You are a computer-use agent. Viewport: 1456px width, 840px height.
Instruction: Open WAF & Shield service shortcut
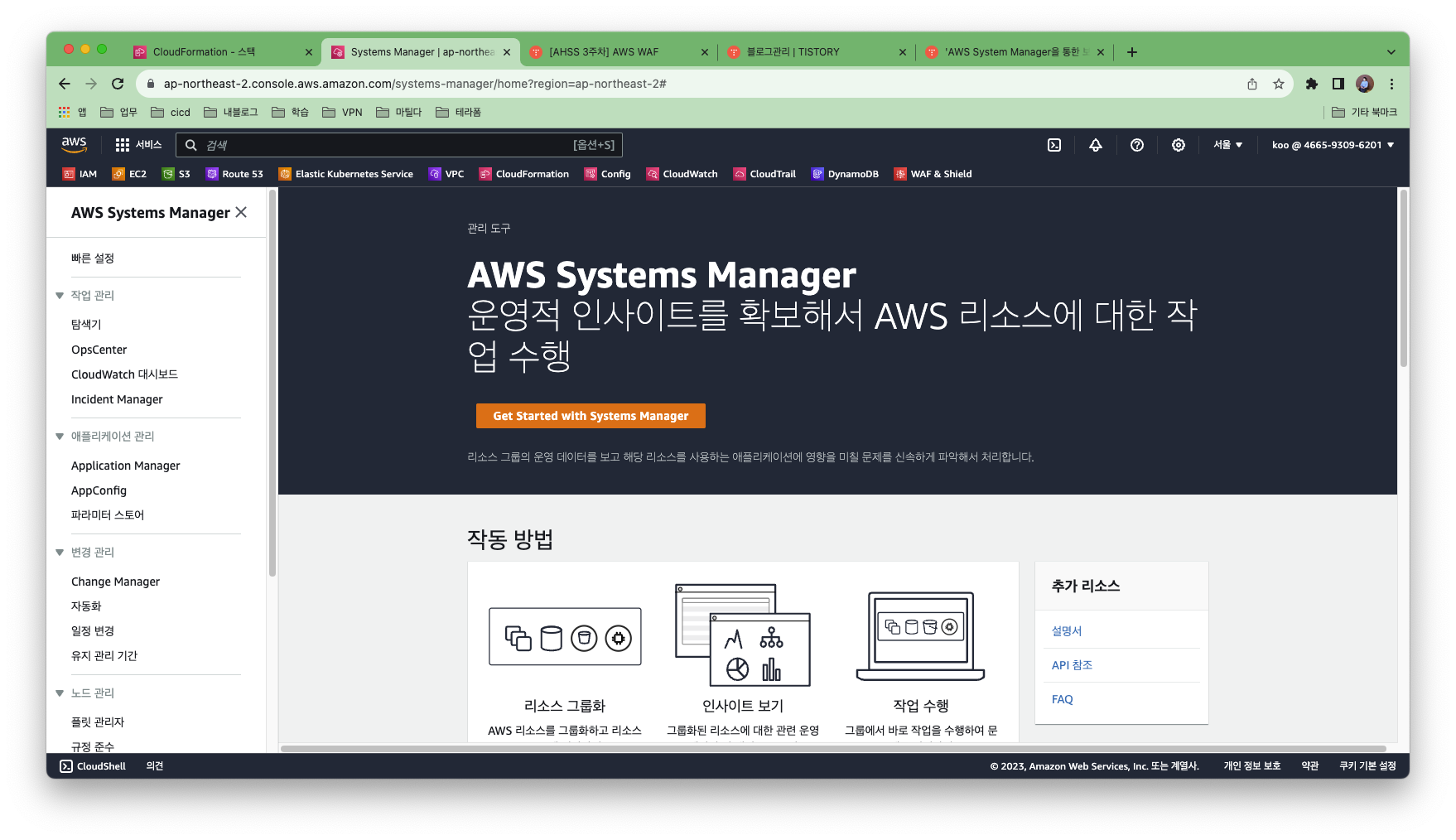coord(933,174)
